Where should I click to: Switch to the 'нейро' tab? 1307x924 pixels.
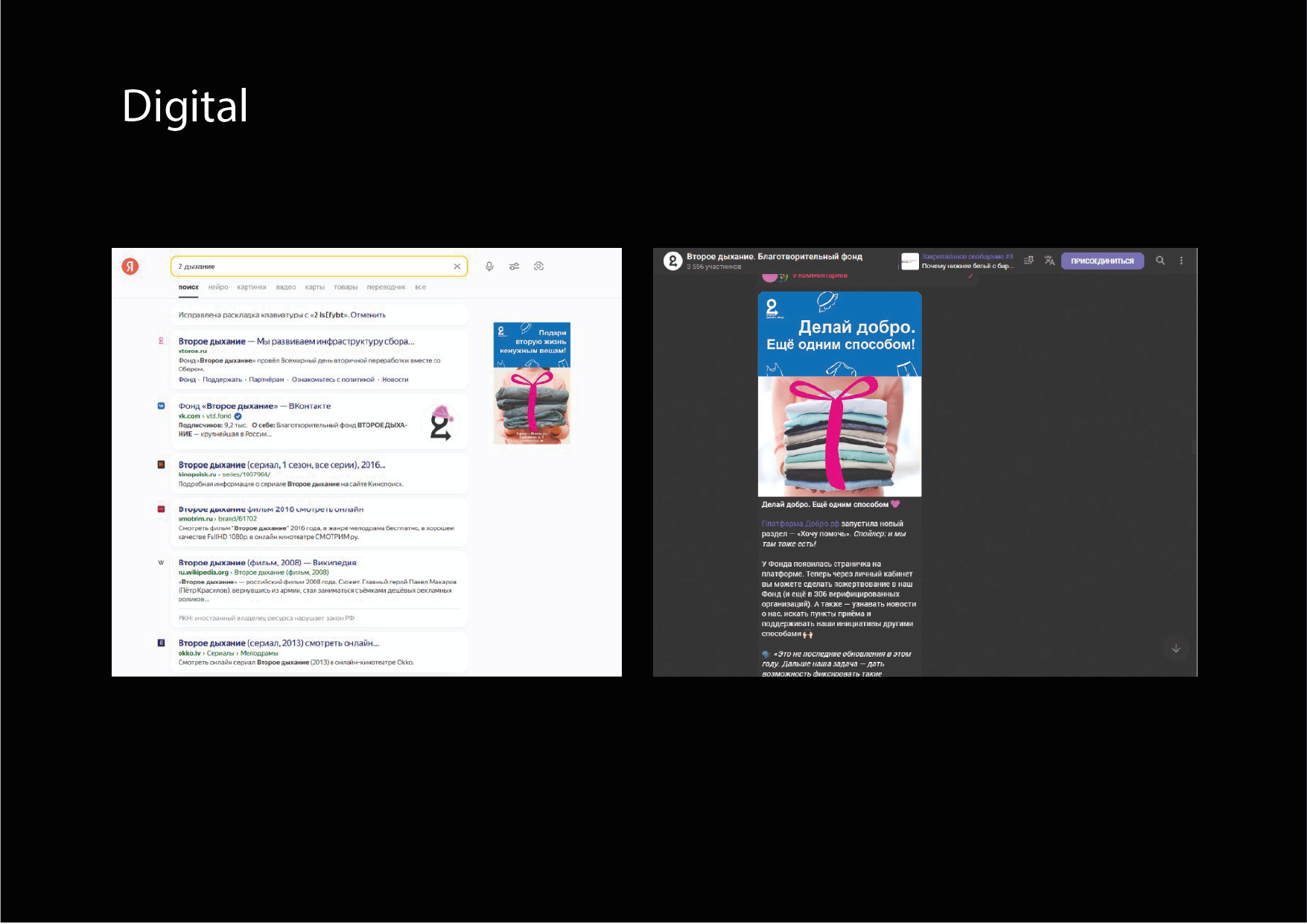tap(218, 287)
